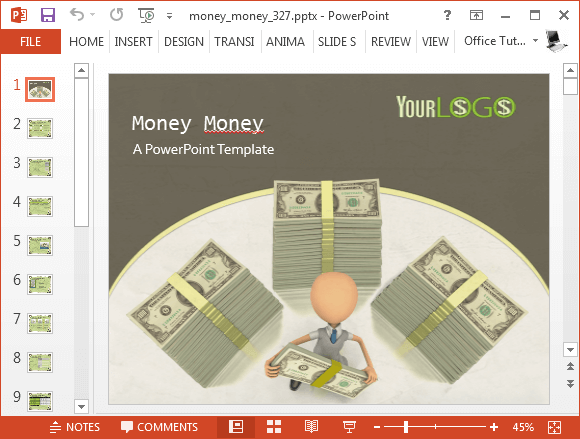Image resolution: width=580 pixels, height=439 pixels.
Task: Select slide 6 thumbnail
Action: point(40,284)
